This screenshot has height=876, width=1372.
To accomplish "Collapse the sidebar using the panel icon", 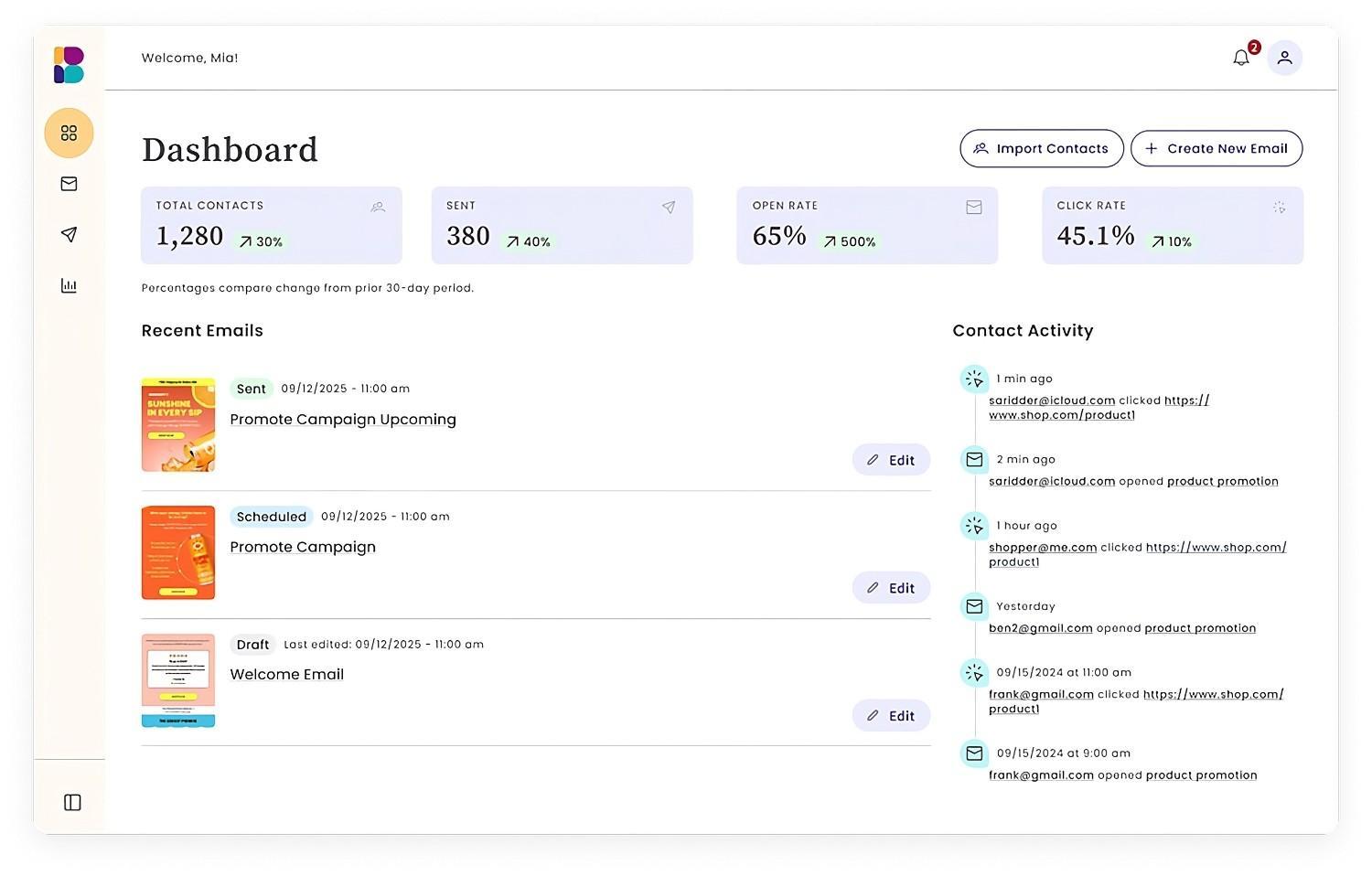I will tap(72, 802).
